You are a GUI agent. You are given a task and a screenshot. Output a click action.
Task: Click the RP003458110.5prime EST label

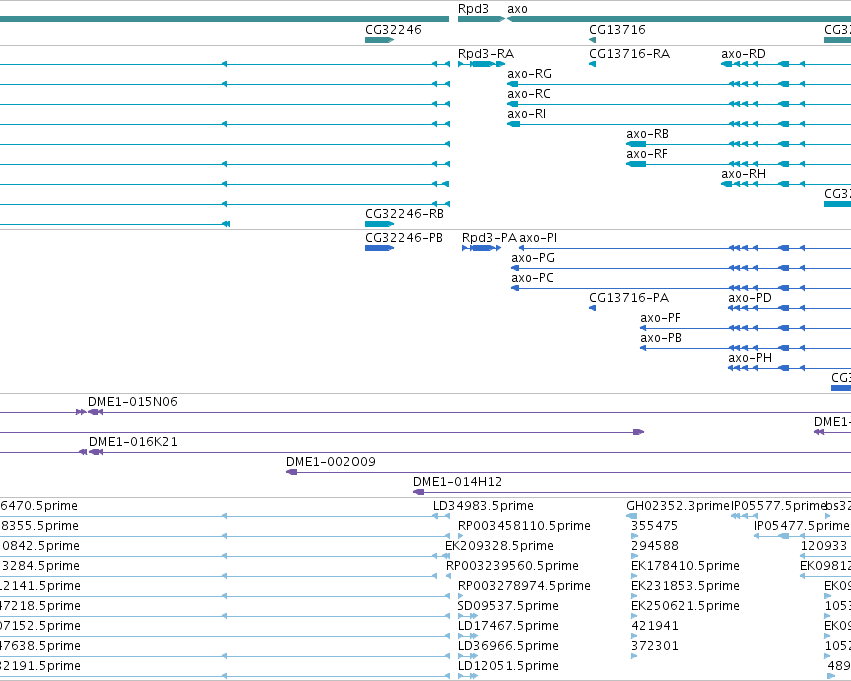click(x=524, y=526)
